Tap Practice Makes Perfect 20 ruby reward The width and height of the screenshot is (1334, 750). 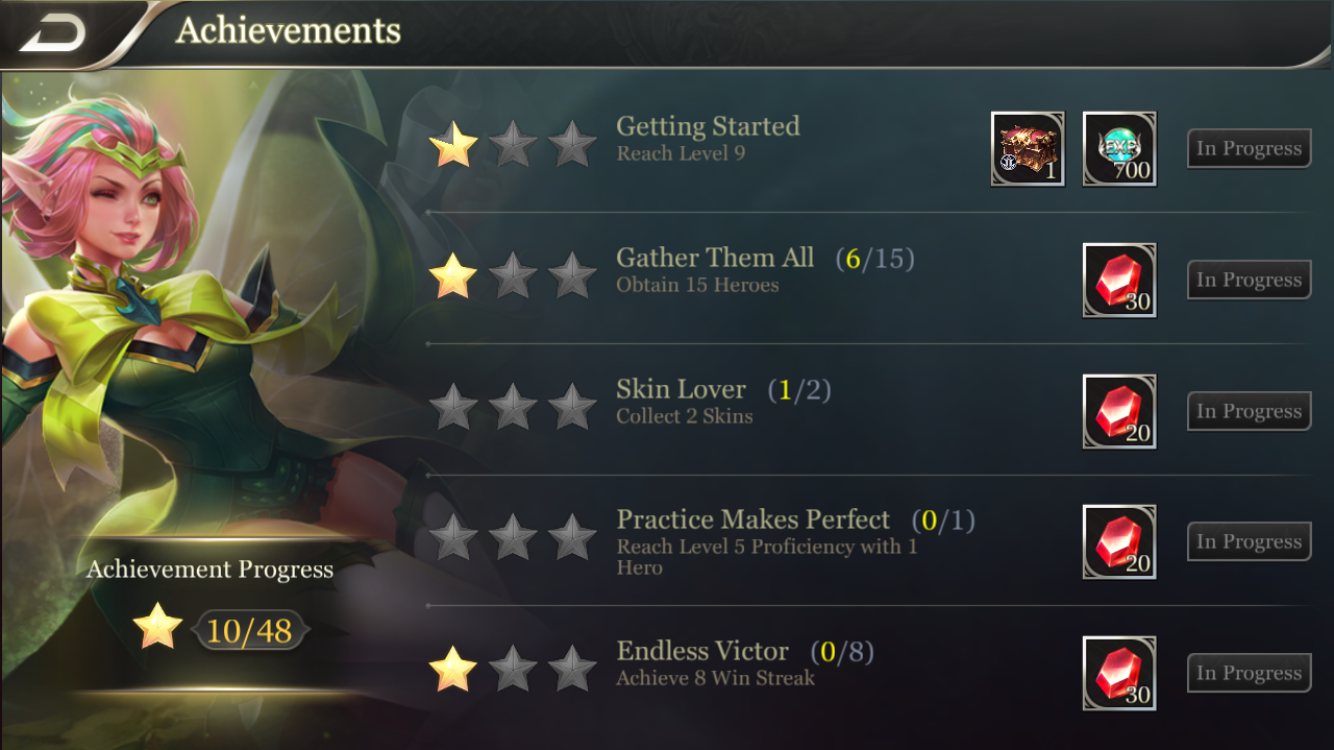(x=1120, y=542)
